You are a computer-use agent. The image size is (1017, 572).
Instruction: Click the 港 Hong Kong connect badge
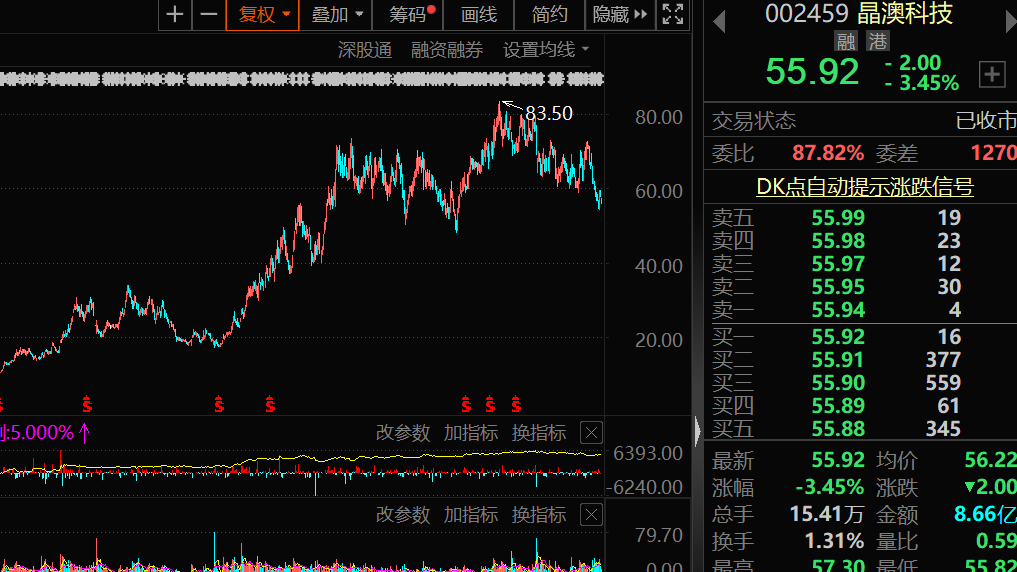pos(877,41)
